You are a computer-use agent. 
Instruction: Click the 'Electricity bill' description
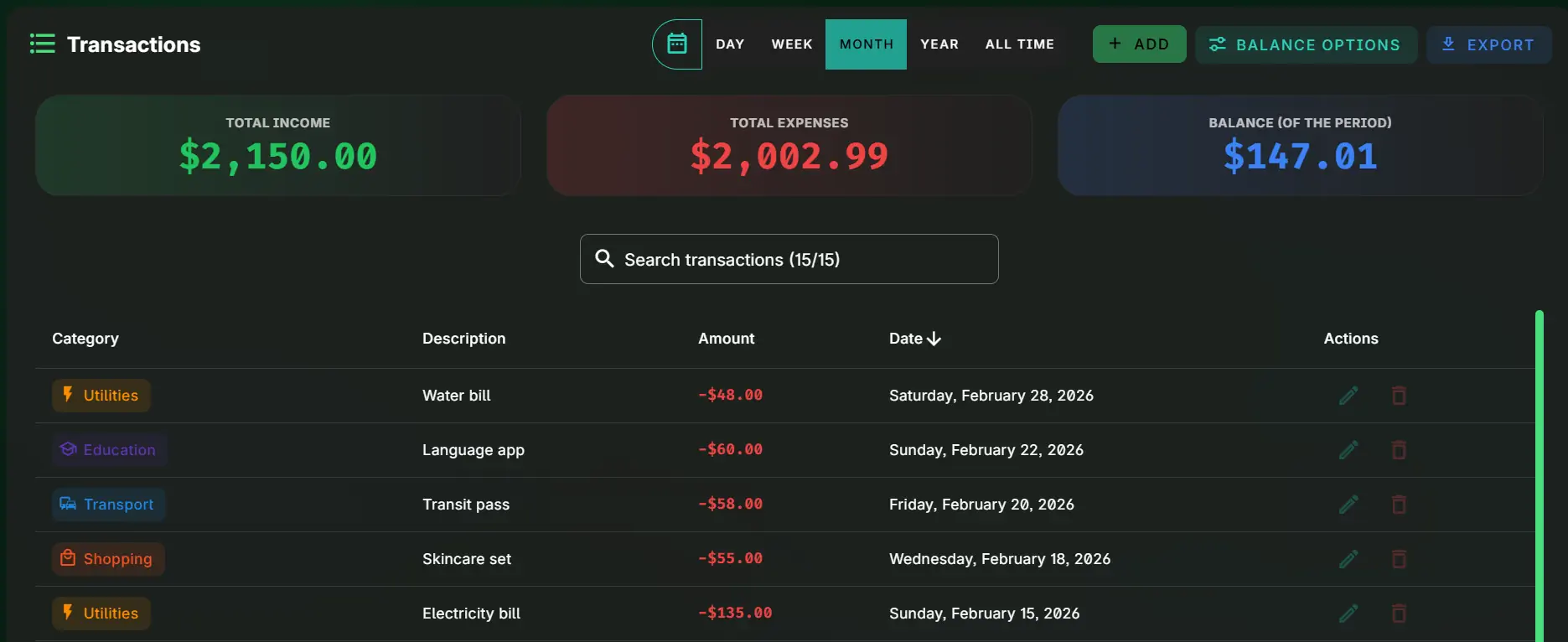(471, 614)
